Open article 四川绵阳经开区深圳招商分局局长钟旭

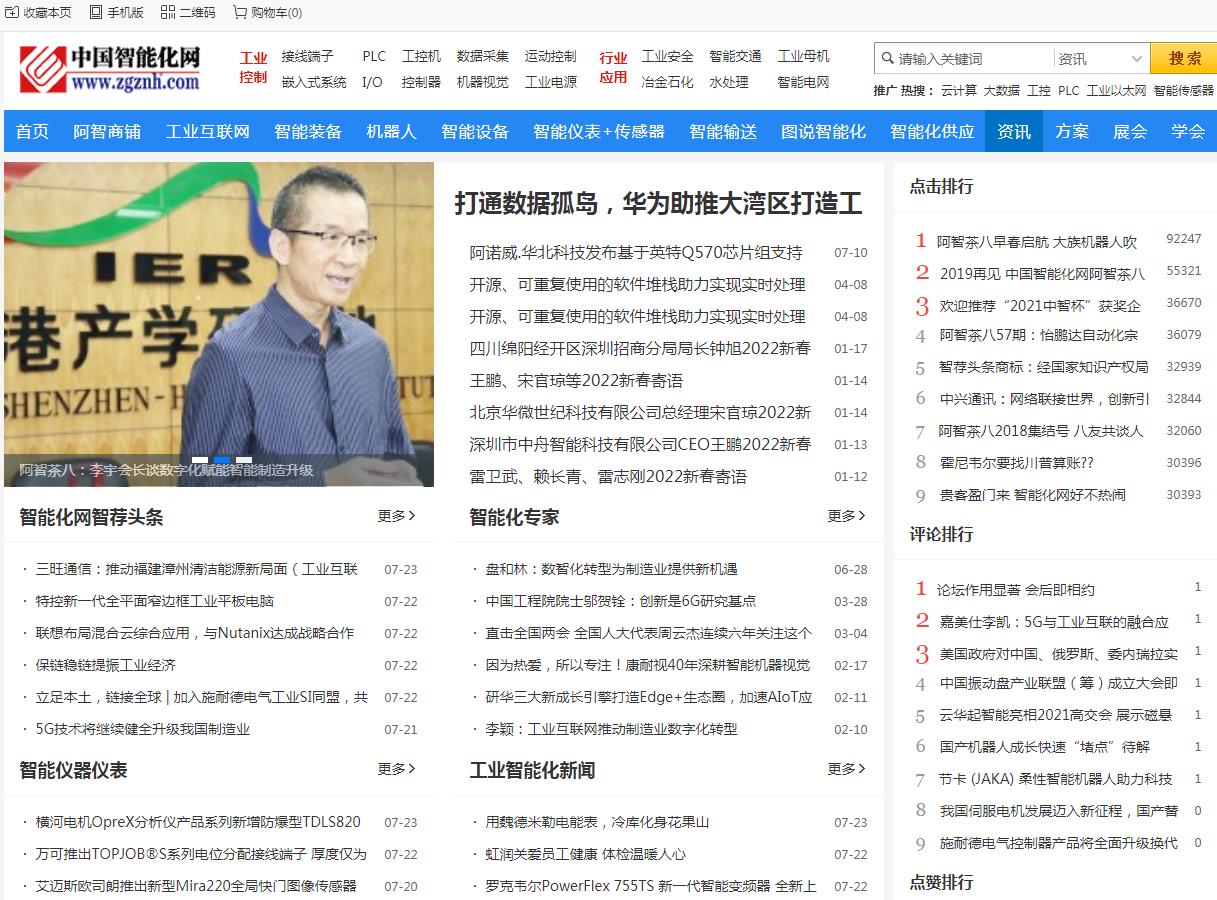point(640,349)
